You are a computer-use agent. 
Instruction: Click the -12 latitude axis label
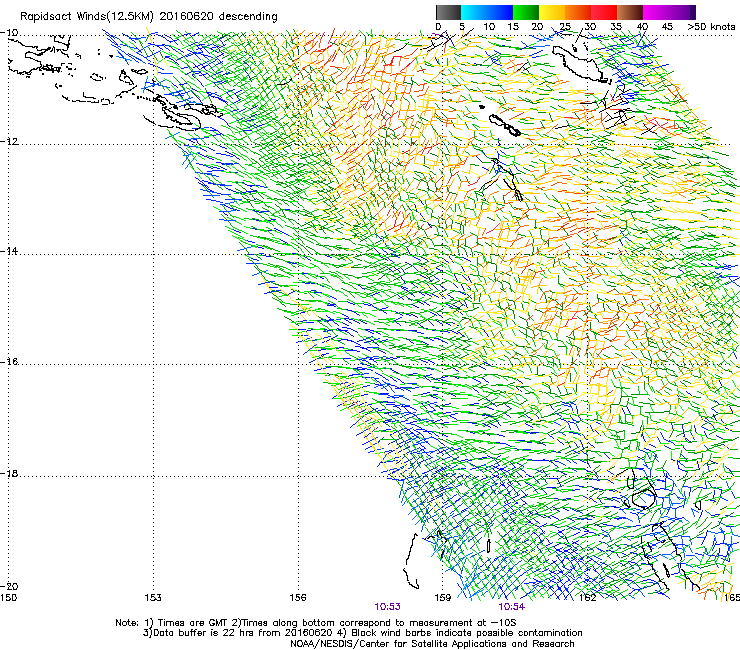[x=9, y=142]
